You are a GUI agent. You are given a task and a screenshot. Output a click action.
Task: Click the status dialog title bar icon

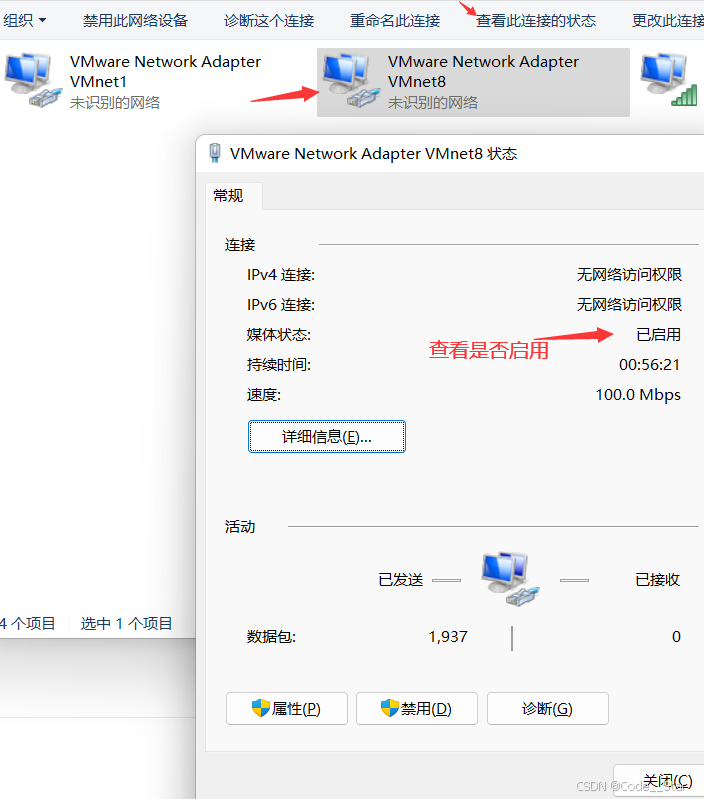click(215, 153)
